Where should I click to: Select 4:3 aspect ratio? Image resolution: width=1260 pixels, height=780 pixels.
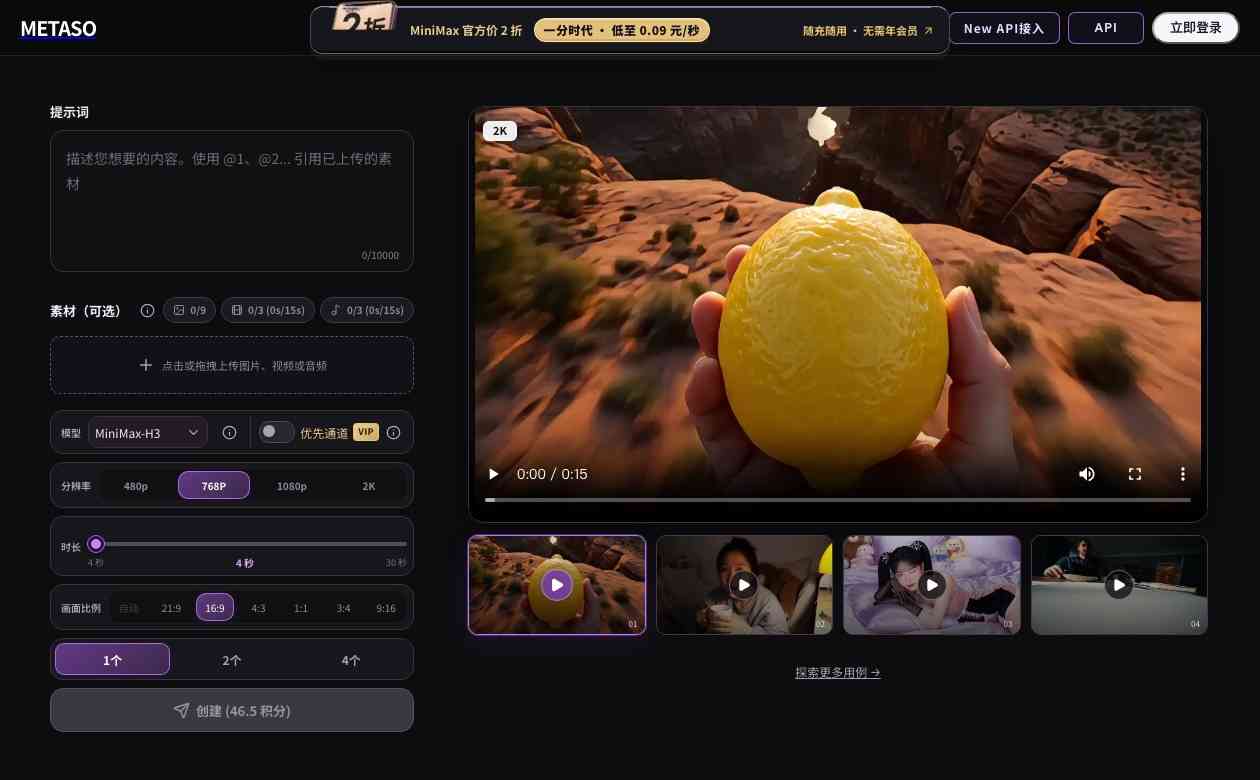tap(258, 608)
